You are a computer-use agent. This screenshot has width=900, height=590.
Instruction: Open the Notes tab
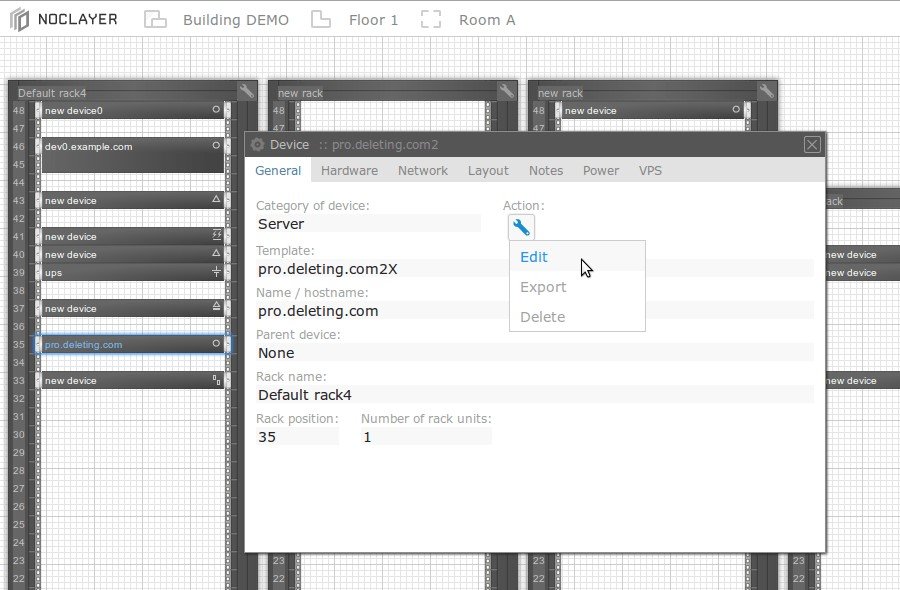tap(546, 170)
